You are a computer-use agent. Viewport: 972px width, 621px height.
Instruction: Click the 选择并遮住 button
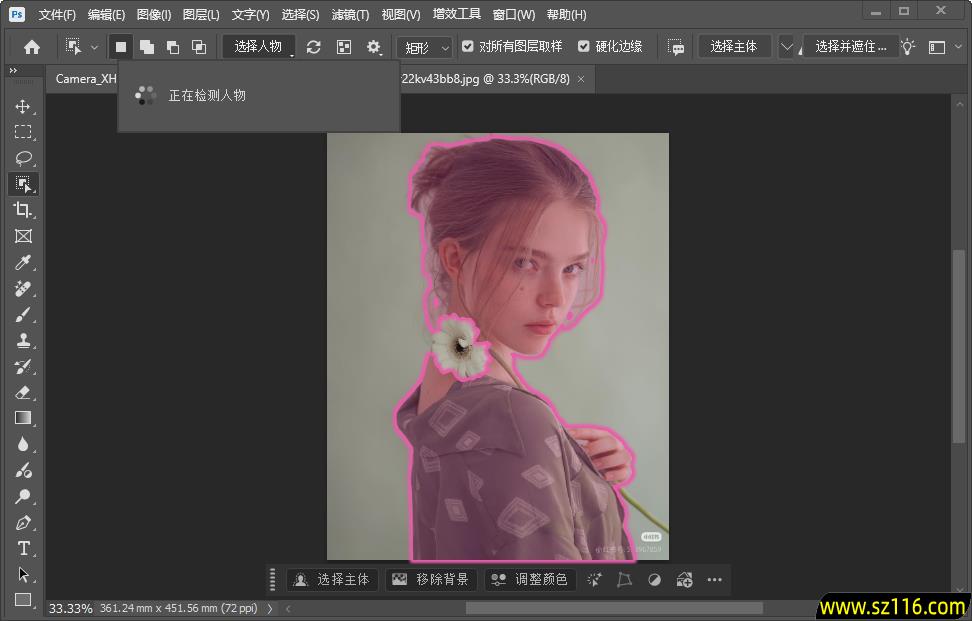[x=850, y=47]
